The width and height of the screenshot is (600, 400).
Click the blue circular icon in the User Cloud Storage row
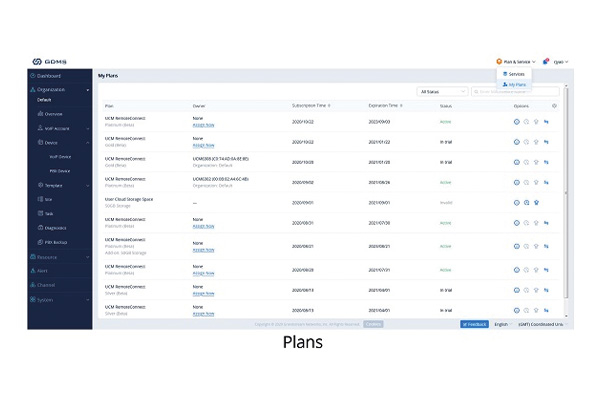(x=517, y=203)
